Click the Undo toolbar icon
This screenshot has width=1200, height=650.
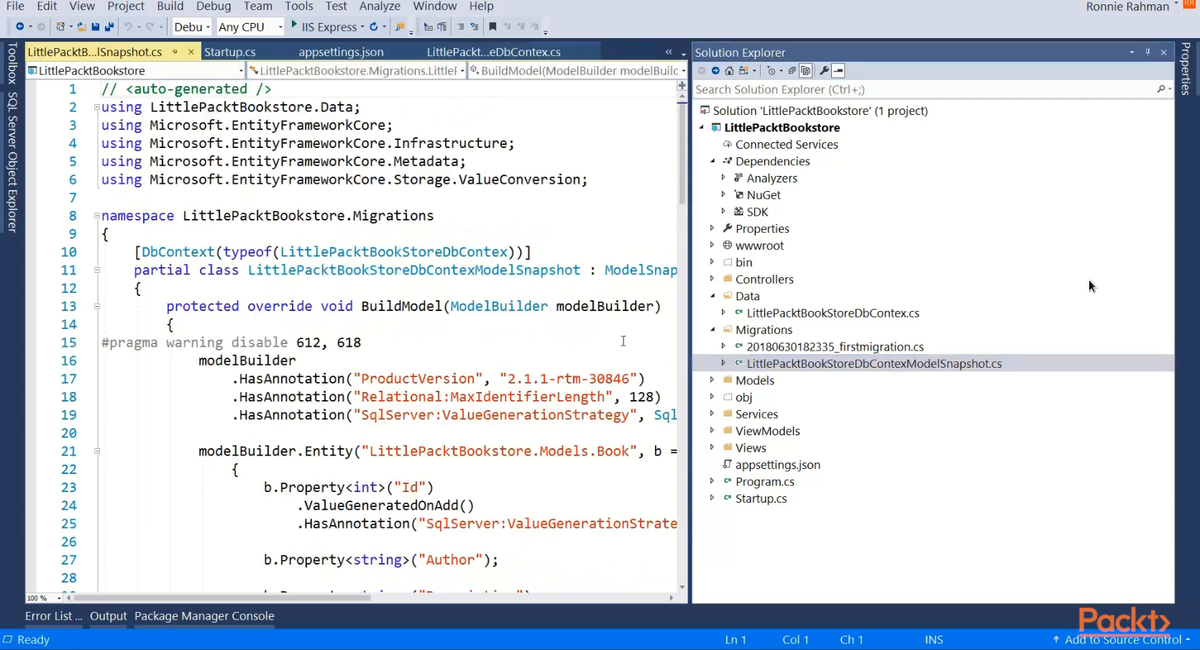(x=128, y=26)
